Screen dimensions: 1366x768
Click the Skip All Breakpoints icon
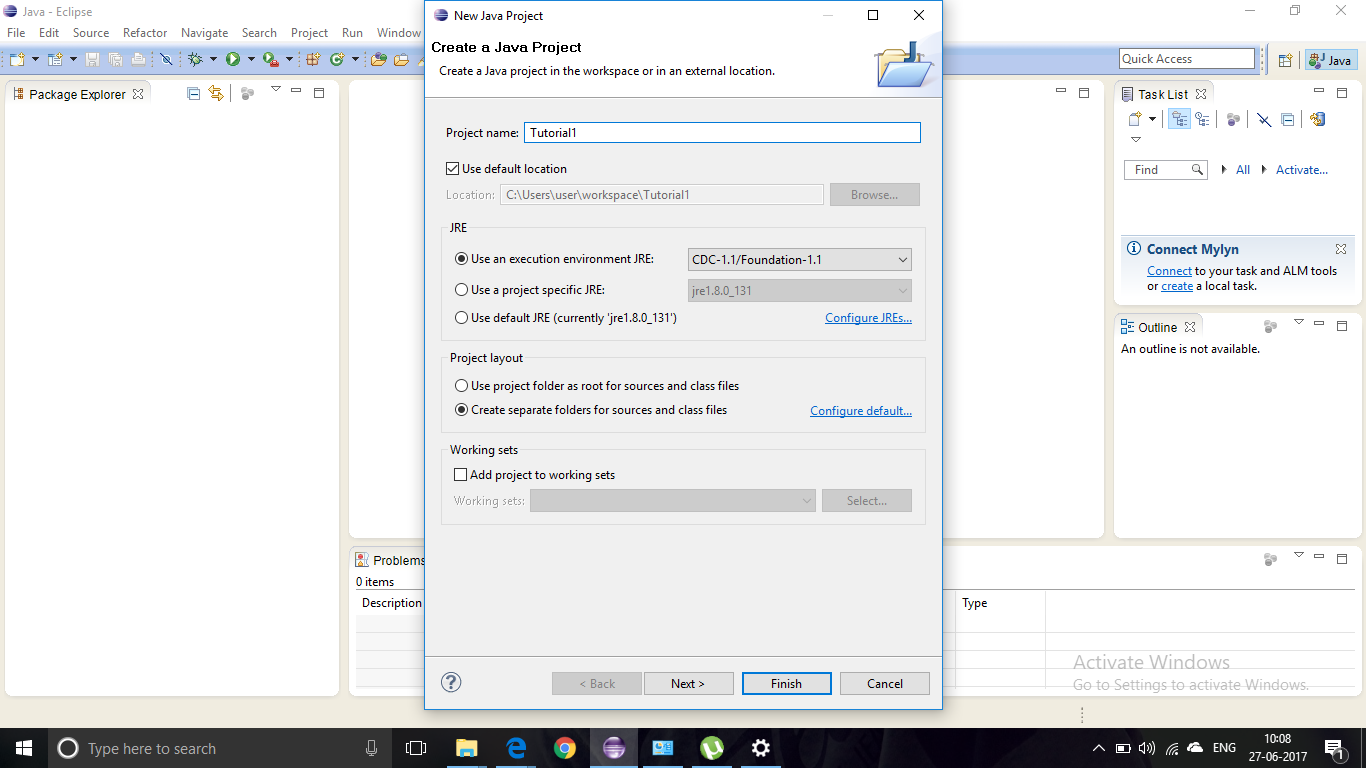pos(166,59)
